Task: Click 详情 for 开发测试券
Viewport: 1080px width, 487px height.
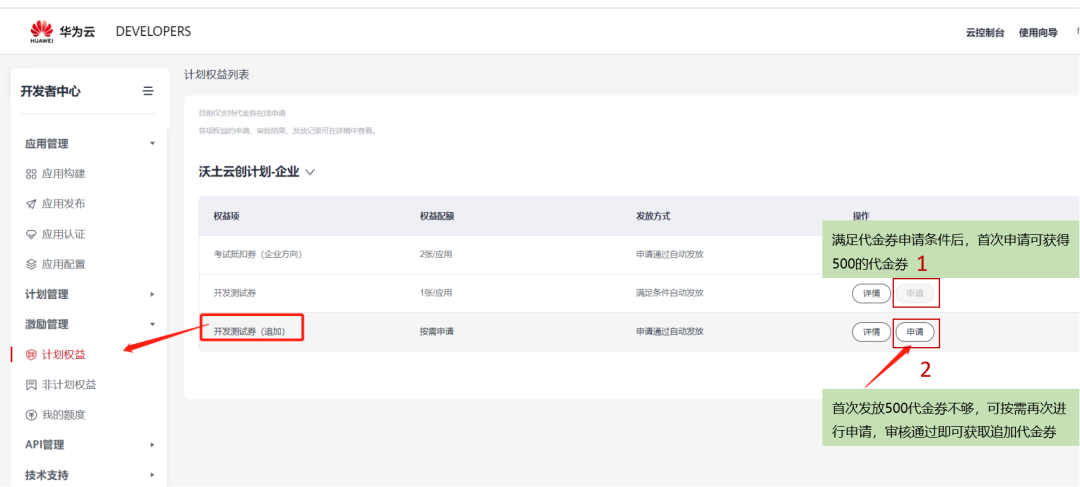Action: (871, 293)
